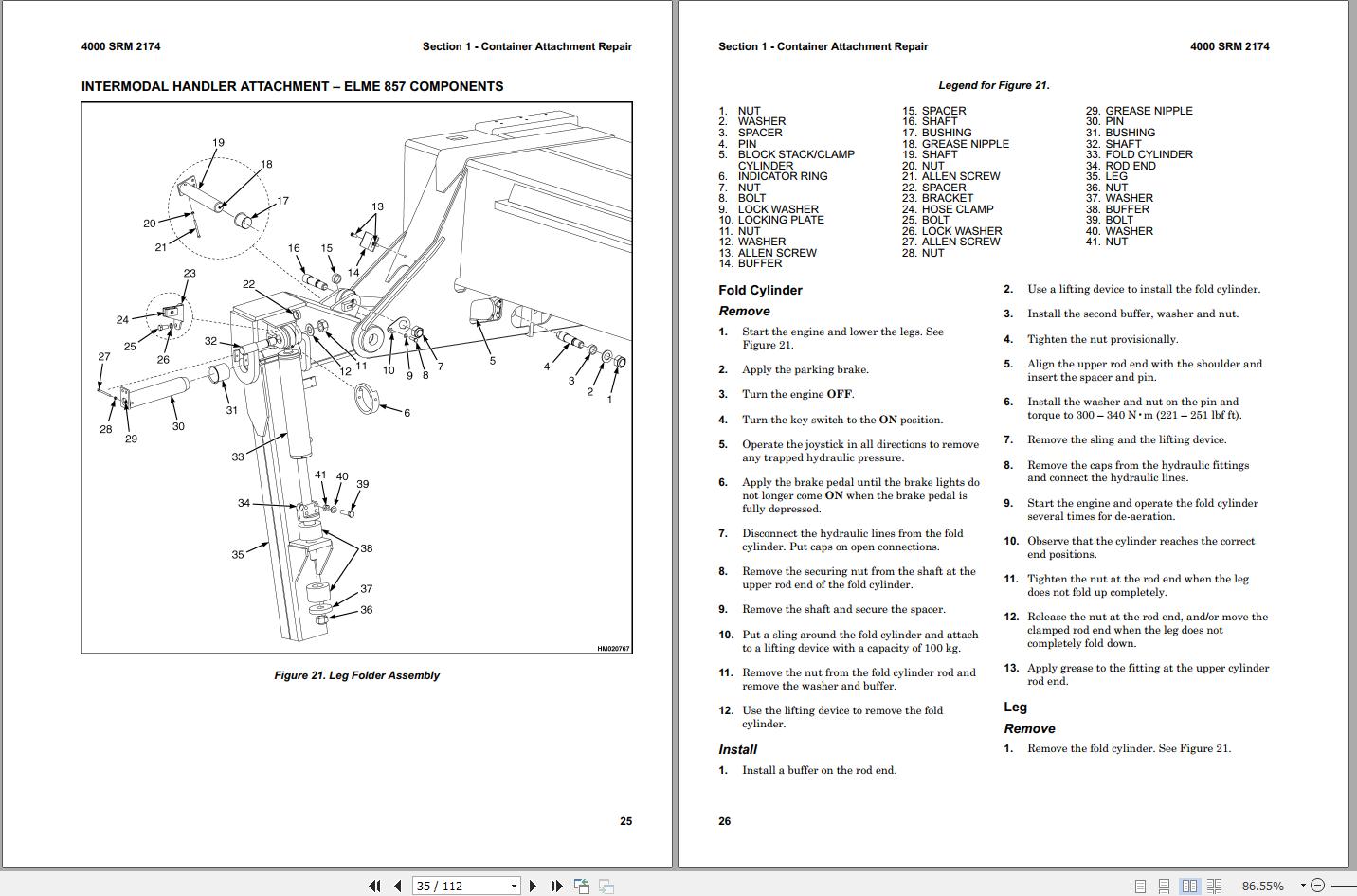Screen dimensions: 1357x896
Task: Click the Figure 21 leg folder diagram
Action: 356,378
